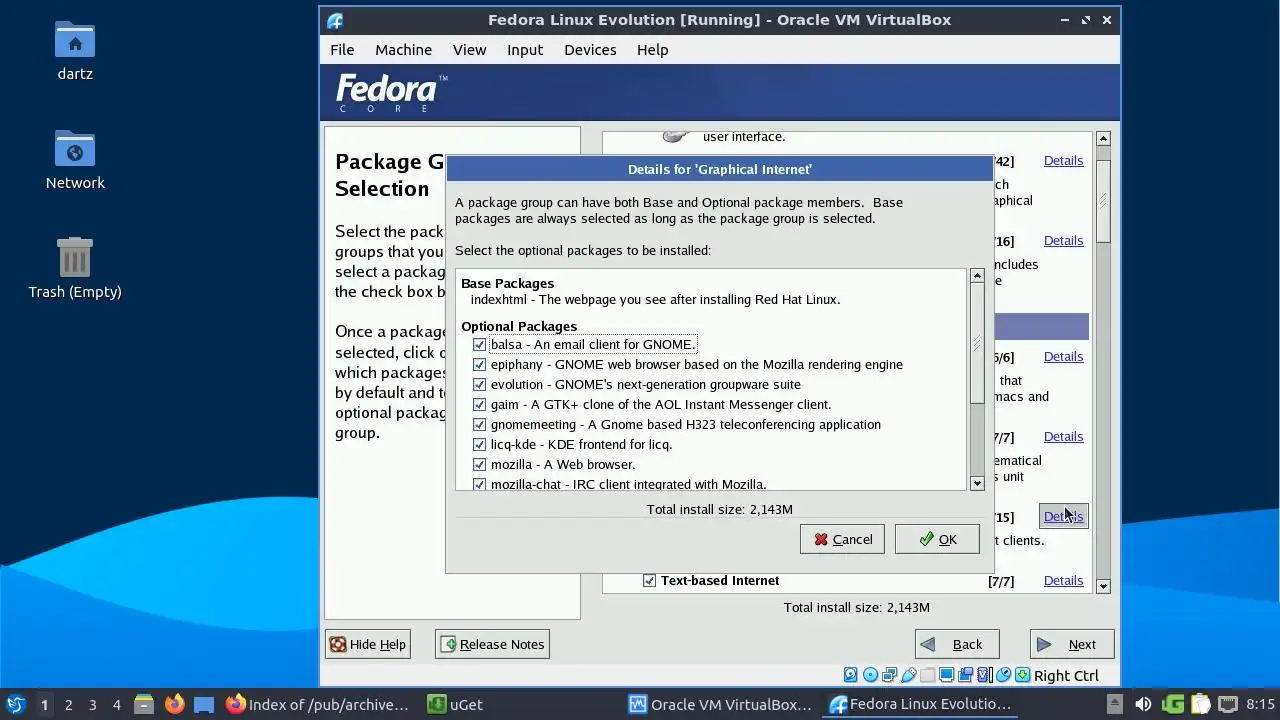Click removable media eject tray icon
The height and width of the screenshot is (720, 1280).
click(x=1115, y=704)
